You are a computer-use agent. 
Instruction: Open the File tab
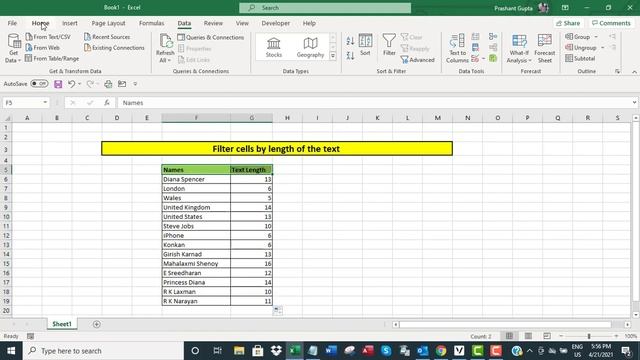12,23
